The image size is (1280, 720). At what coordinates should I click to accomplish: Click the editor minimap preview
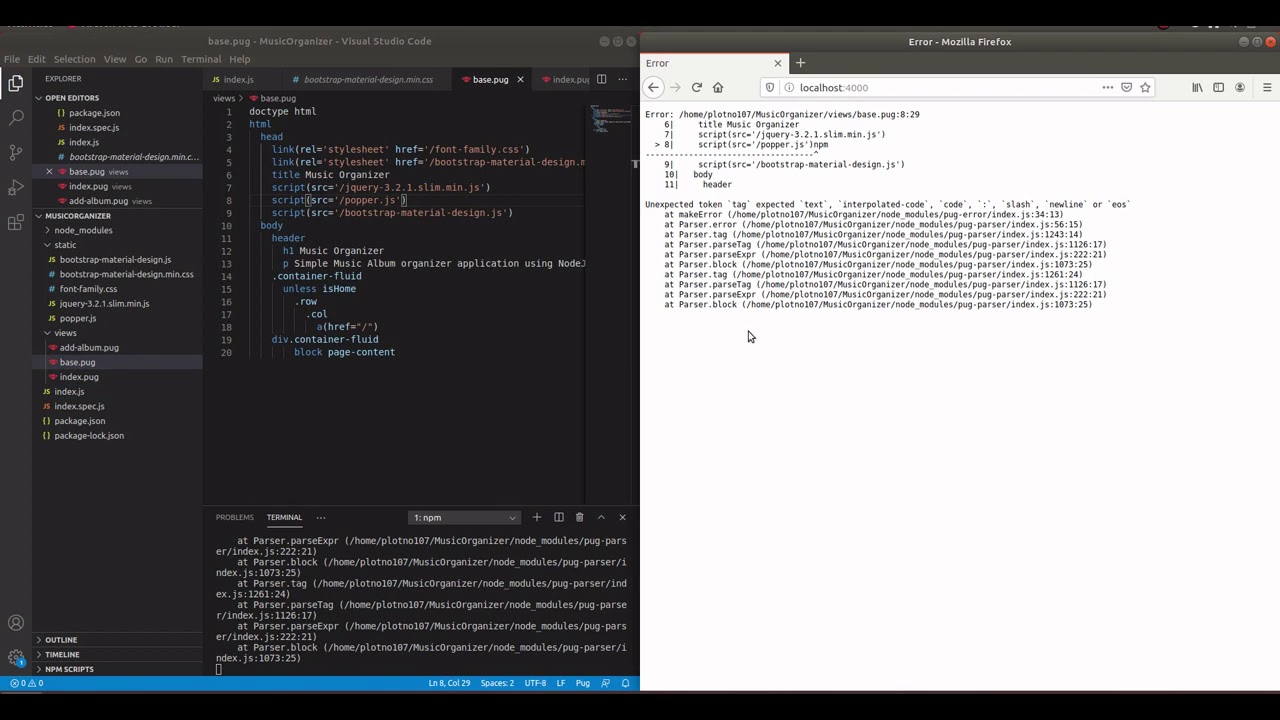click(610, 118)
